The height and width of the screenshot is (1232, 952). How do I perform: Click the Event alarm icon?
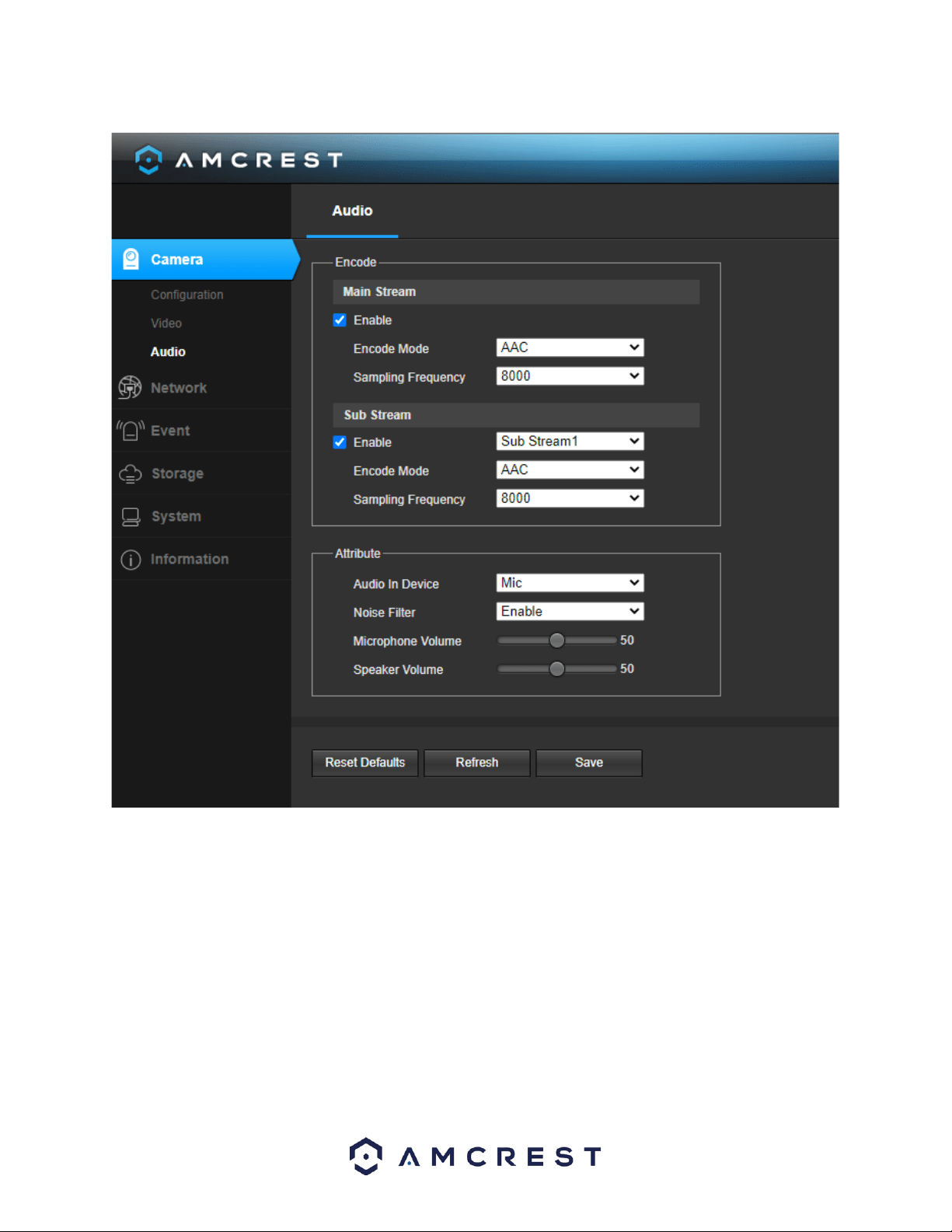point(131,430)
